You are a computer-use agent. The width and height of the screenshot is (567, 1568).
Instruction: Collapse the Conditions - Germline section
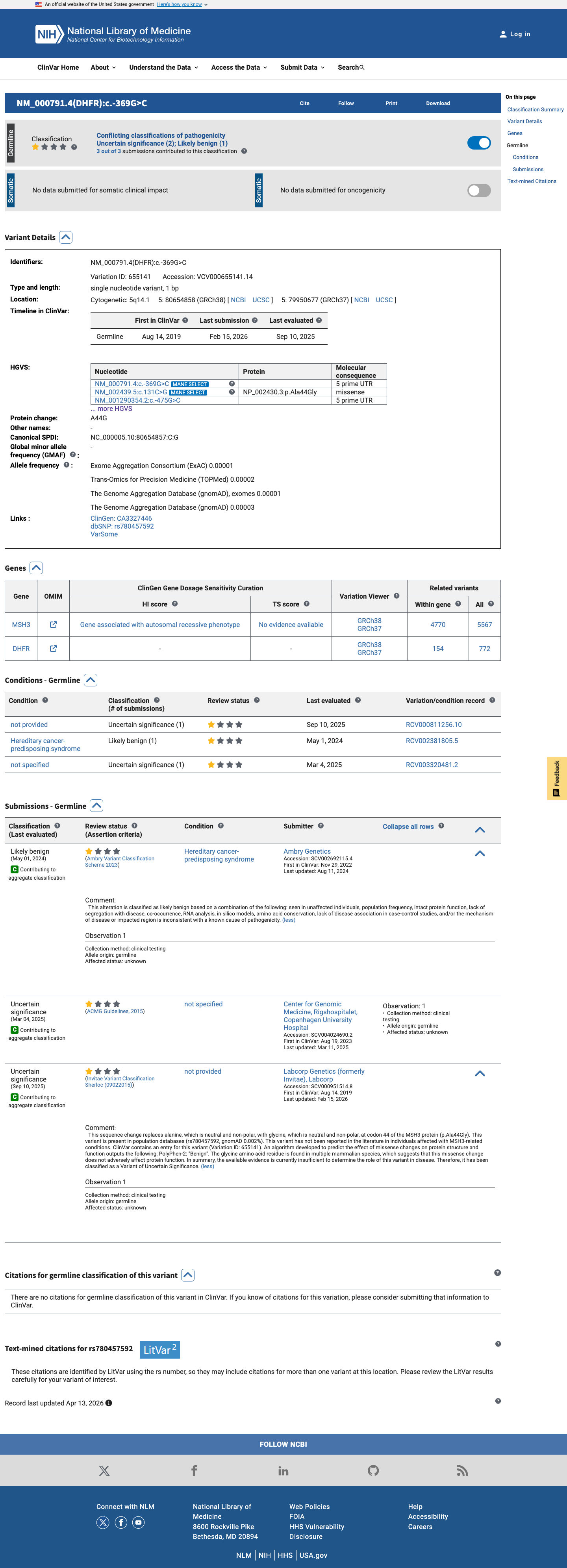[91, 680]
